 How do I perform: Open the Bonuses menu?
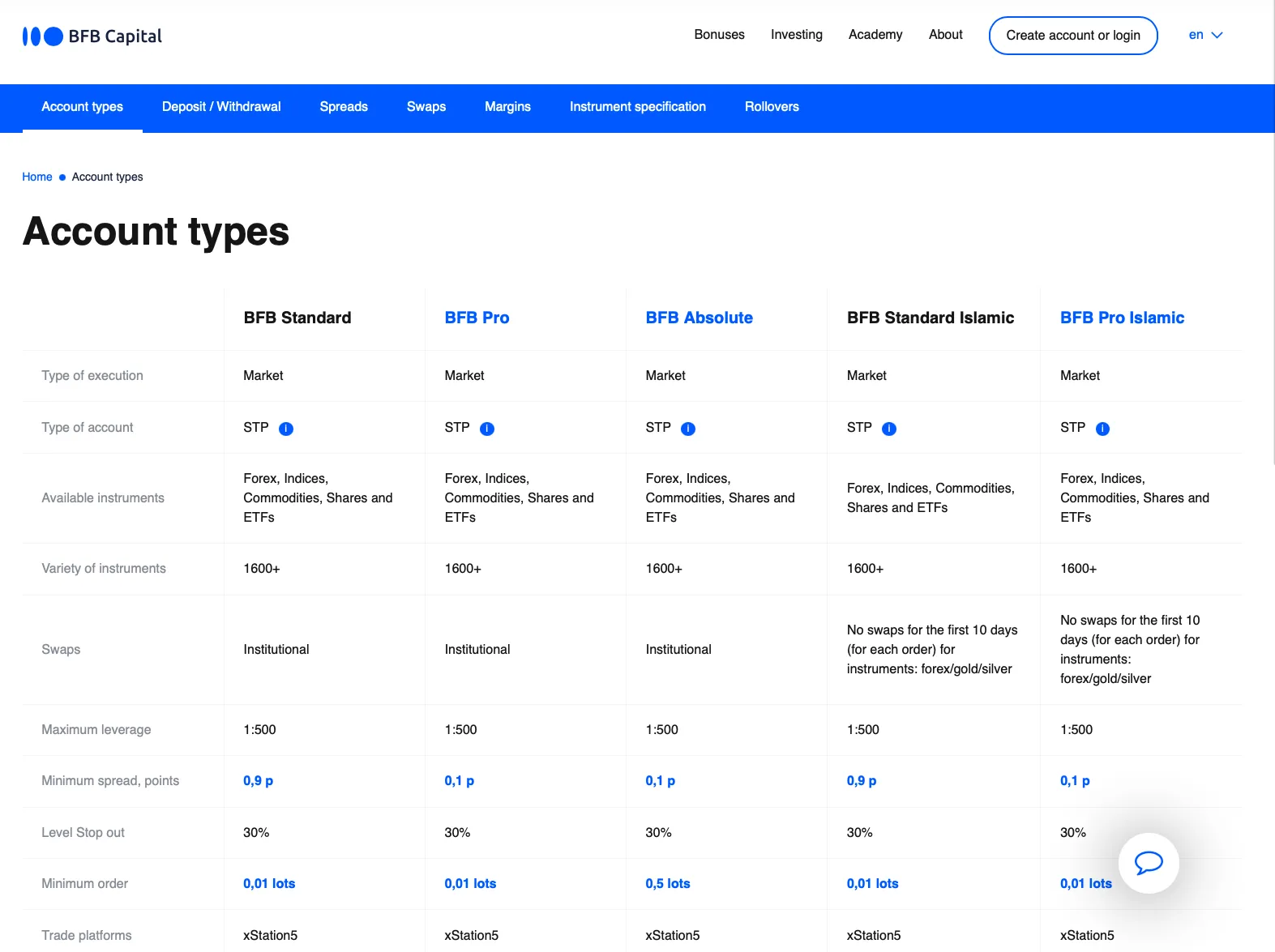tap(719, 35)
